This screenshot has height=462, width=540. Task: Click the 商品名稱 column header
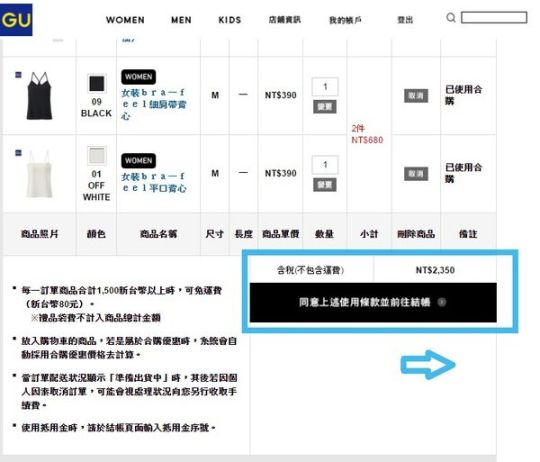pyautogui.click(x=158, y=234)
